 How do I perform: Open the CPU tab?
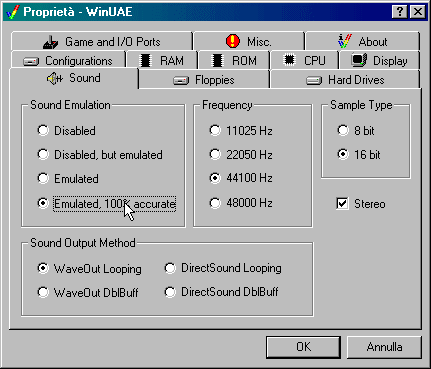point(305,60)
